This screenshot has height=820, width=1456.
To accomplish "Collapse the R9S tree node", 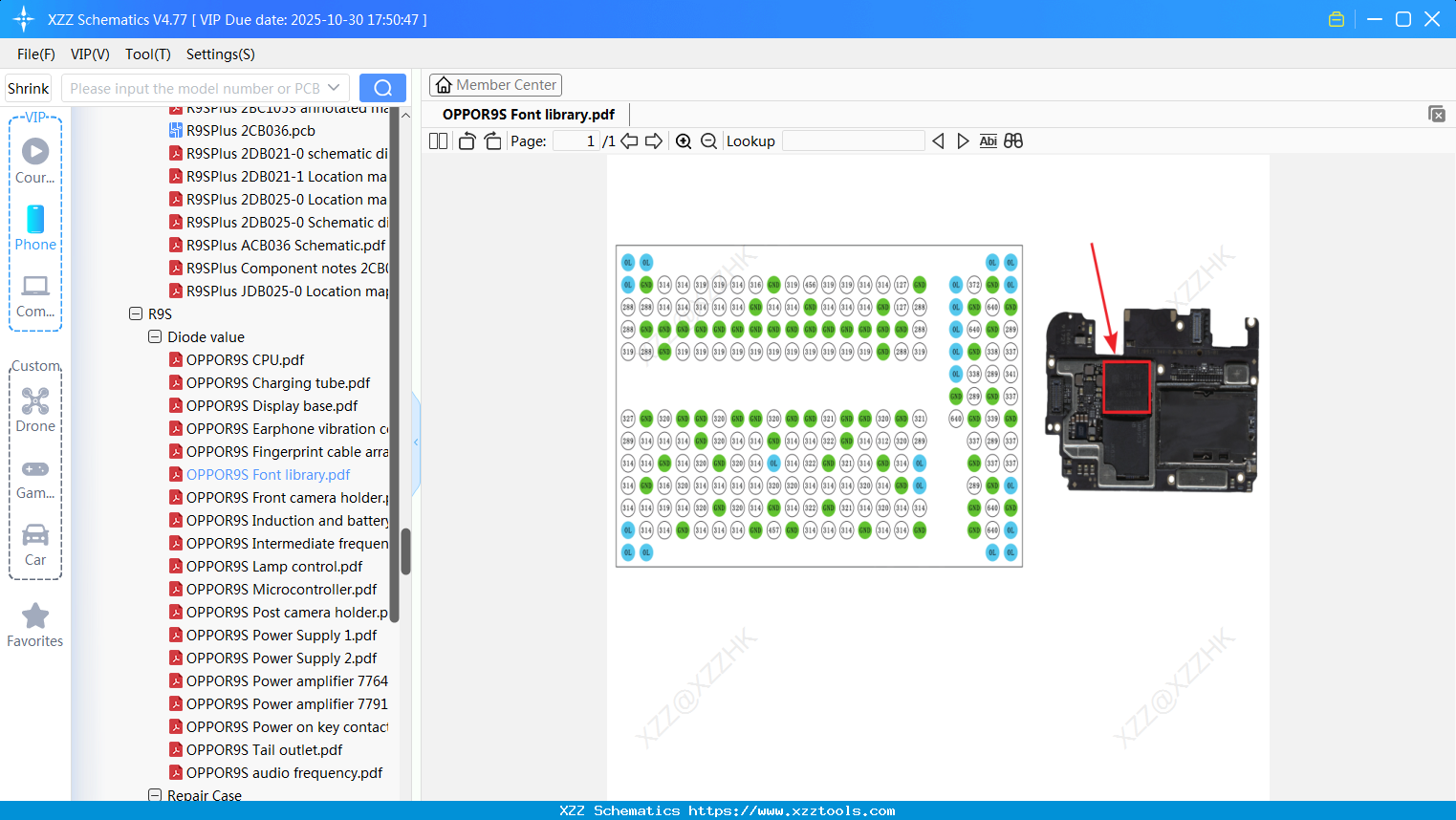I will click(x=136, y=313).
